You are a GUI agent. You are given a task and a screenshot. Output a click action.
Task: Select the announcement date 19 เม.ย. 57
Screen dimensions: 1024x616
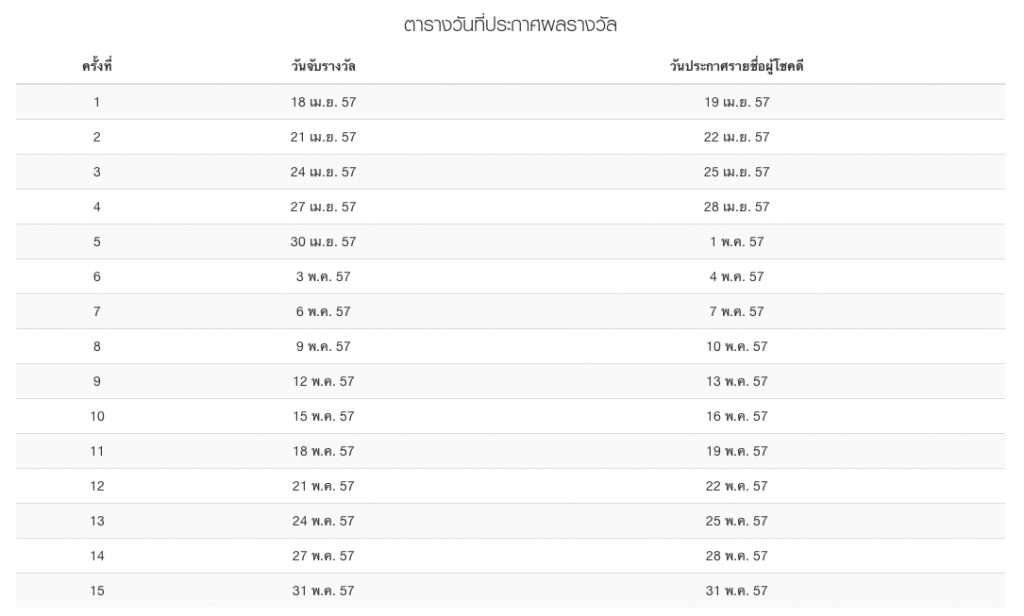coord(737,102)
